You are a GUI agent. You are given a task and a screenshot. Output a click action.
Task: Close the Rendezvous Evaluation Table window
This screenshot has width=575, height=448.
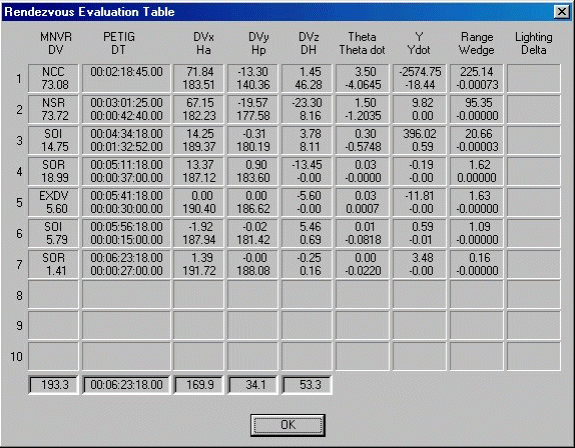tap(562, 12)
